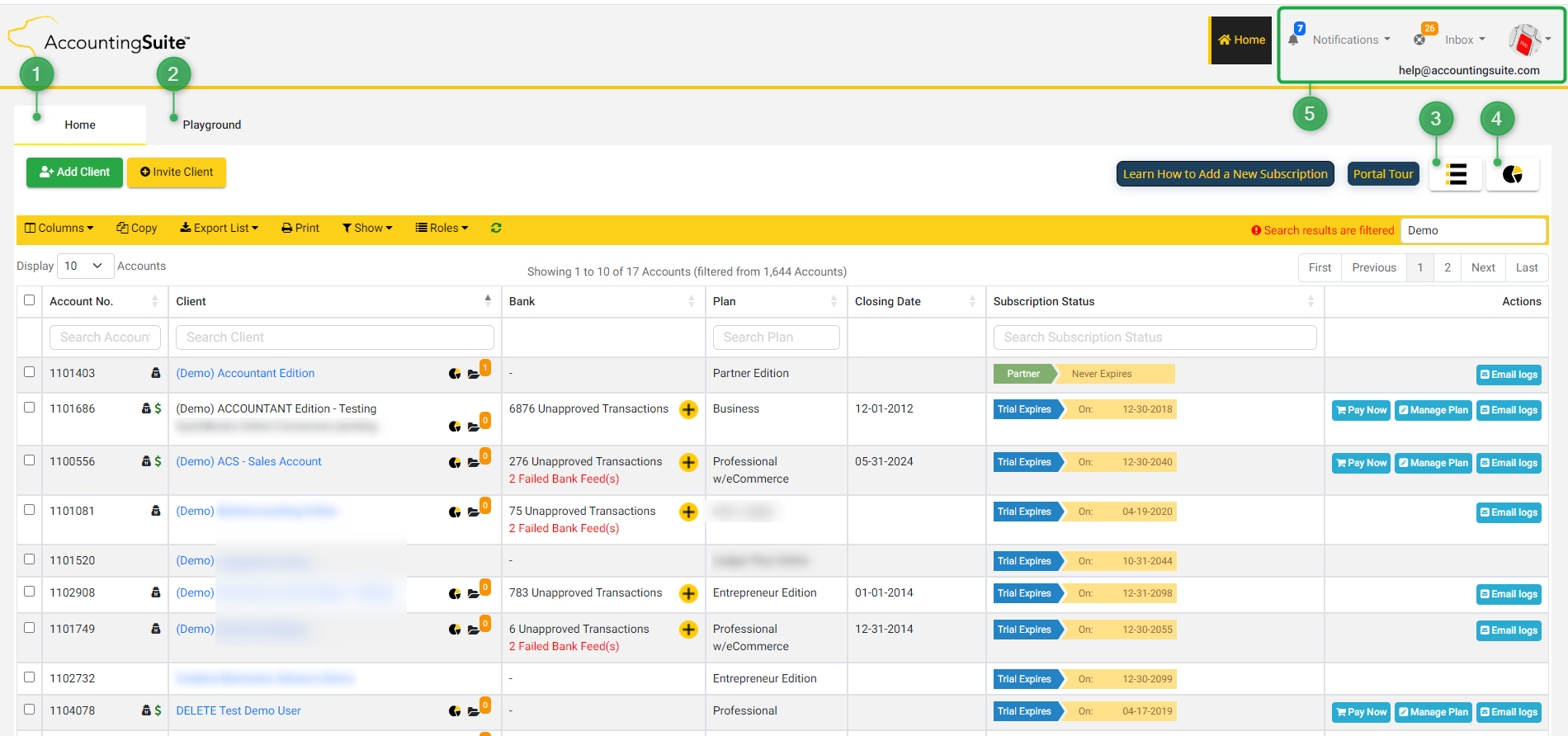Image resolution: width=1568 pixels, height=736 pixels.
Task: Sort by the Subscription Status column arrow
Action: click(x=1311, y=301)
